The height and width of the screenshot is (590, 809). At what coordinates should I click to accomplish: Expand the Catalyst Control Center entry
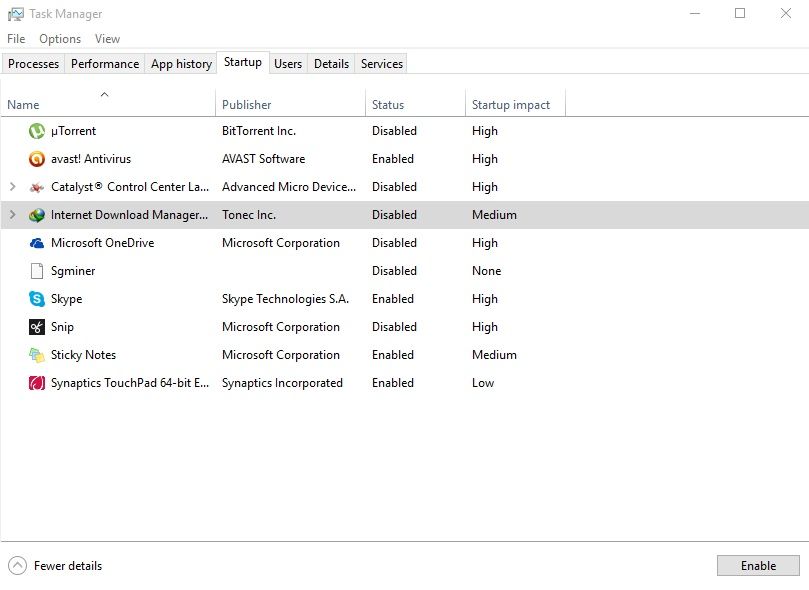(x=12, y=187)
